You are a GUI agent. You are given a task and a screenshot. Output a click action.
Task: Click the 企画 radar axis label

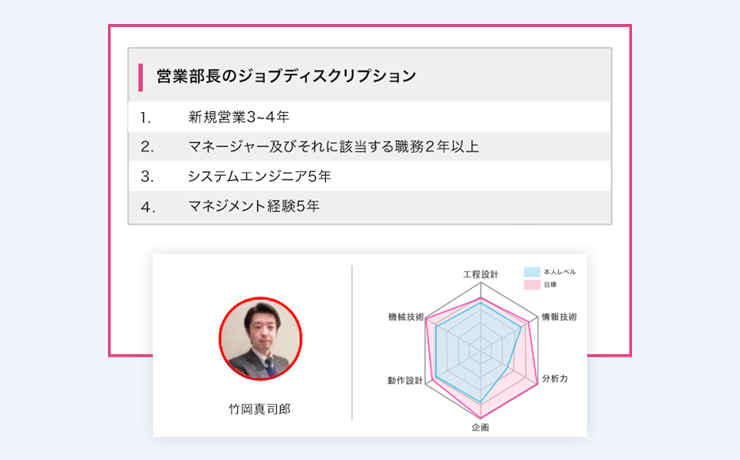[x=480, y=427]
